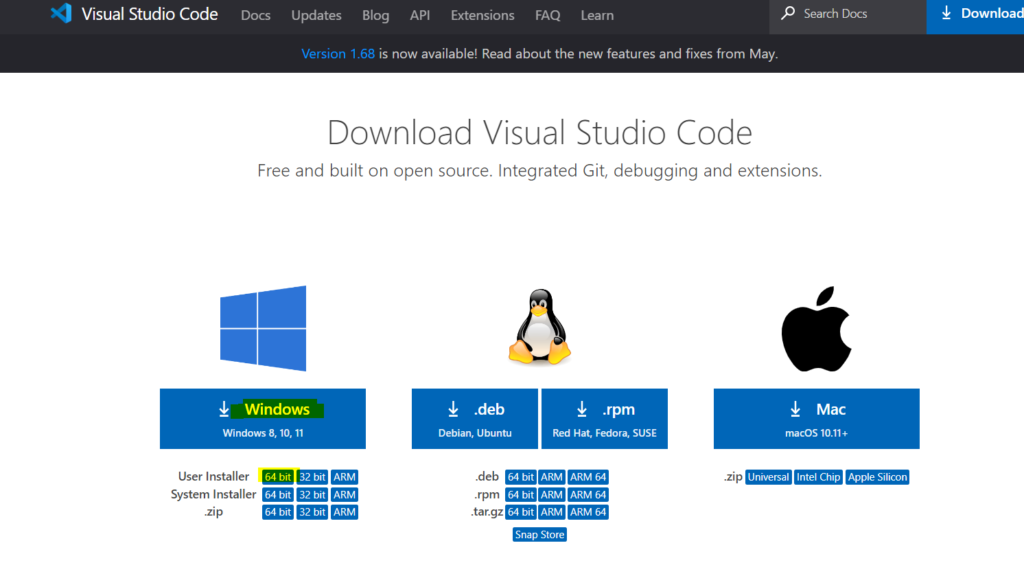The height and width of the screenshot is (576, 1024).
Task: Open the Snap Store link
Action: pyautogui.click(x=539, y=535)
